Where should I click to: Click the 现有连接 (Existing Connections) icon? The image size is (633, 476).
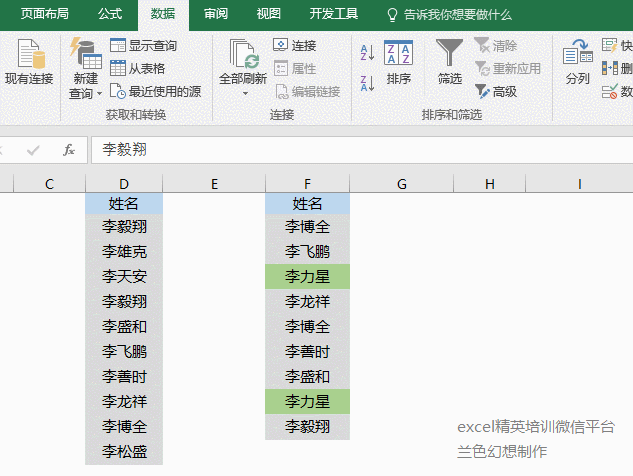pyautogui.click(x=29, y=62)
